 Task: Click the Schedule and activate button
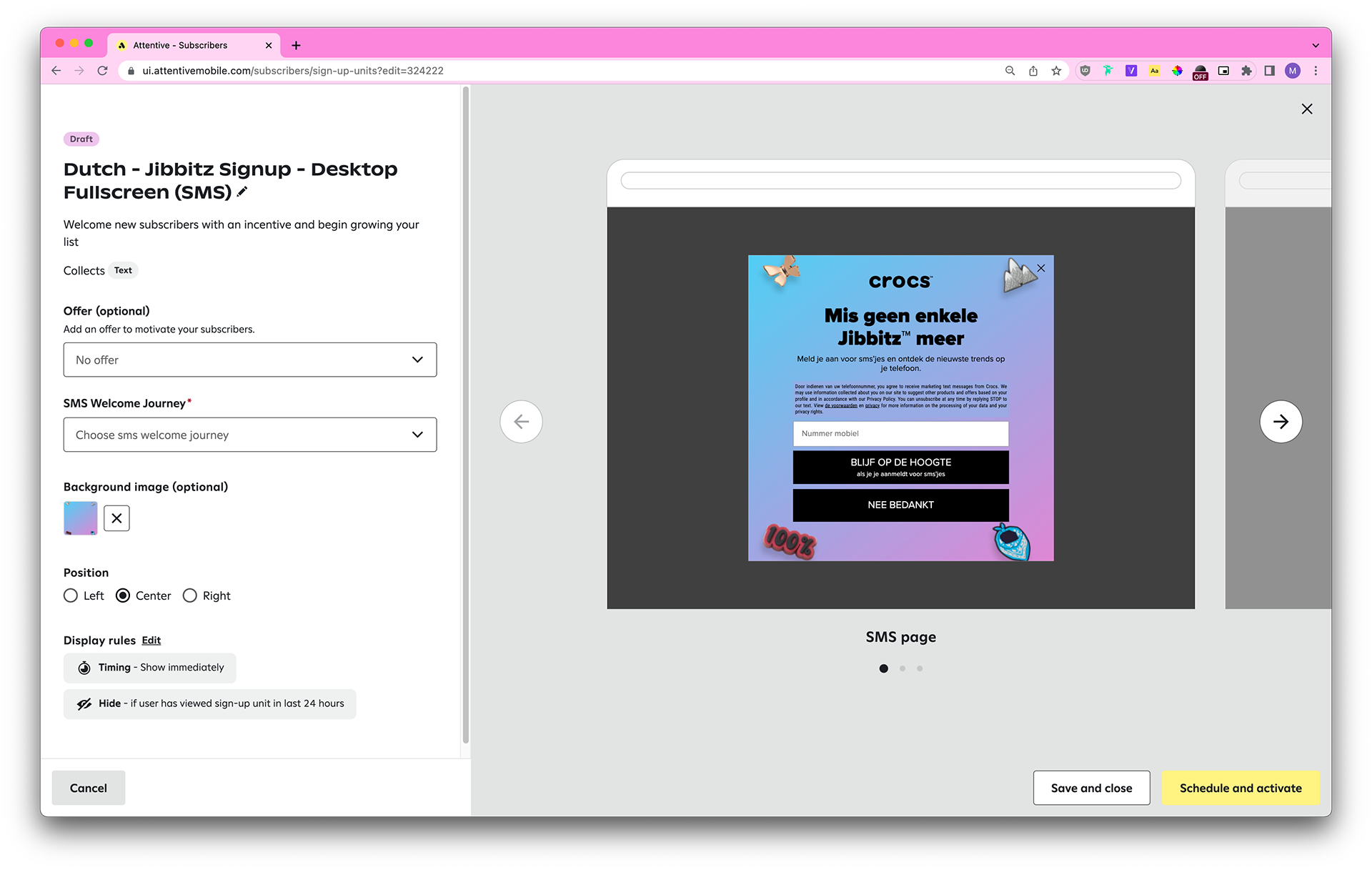click(1240, 788)
